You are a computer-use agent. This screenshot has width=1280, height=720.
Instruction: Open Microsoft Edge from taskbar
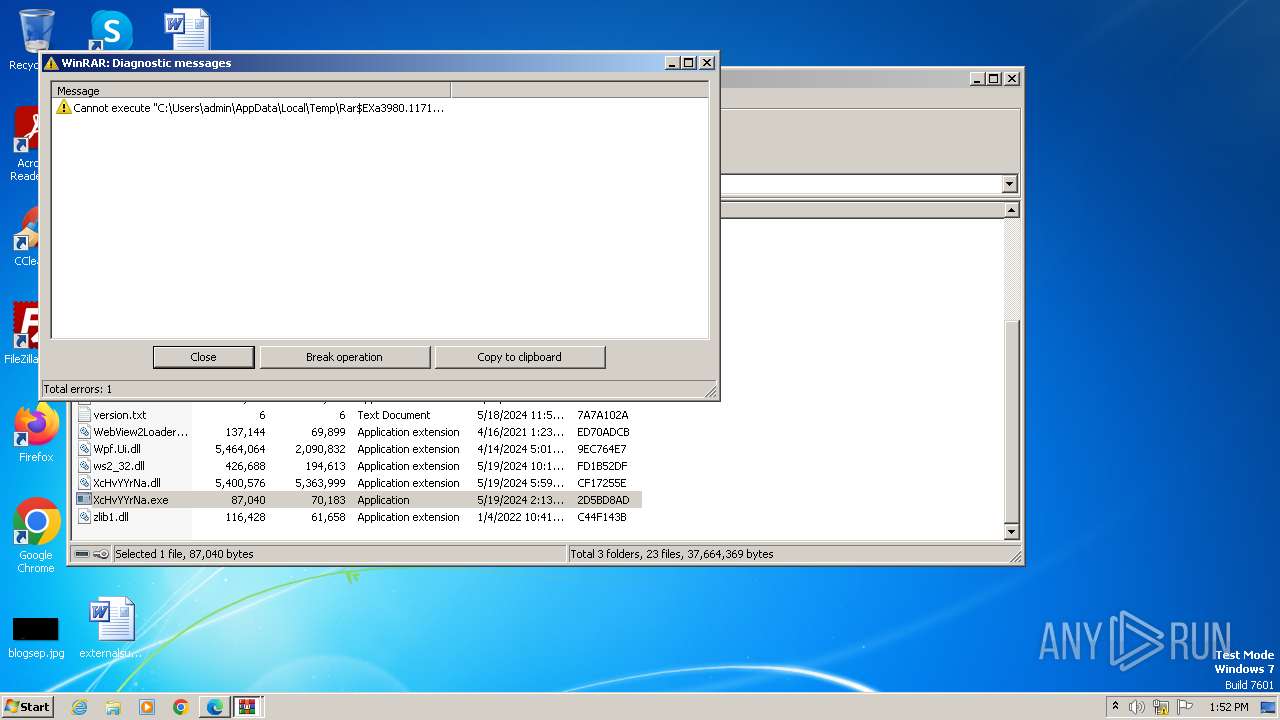[x=215, y=707]
